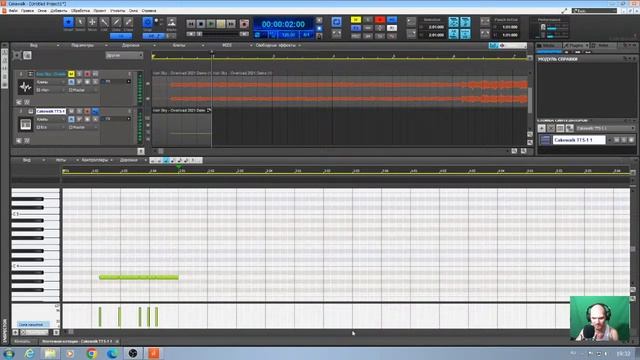Open Google Chrome from taskbar

91,353
